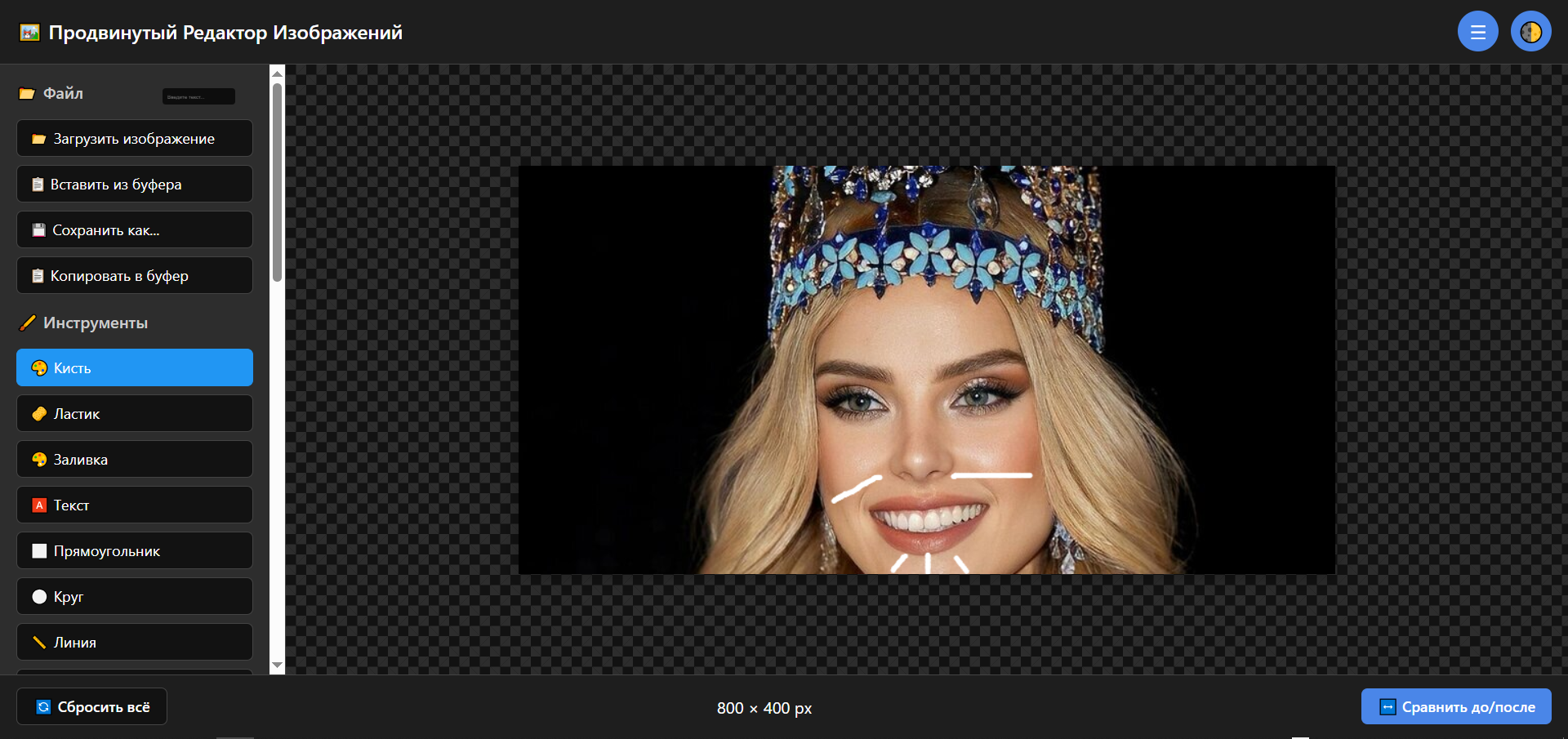Click the small text input near Файл
1568x739 pixels.
point(198,96)
